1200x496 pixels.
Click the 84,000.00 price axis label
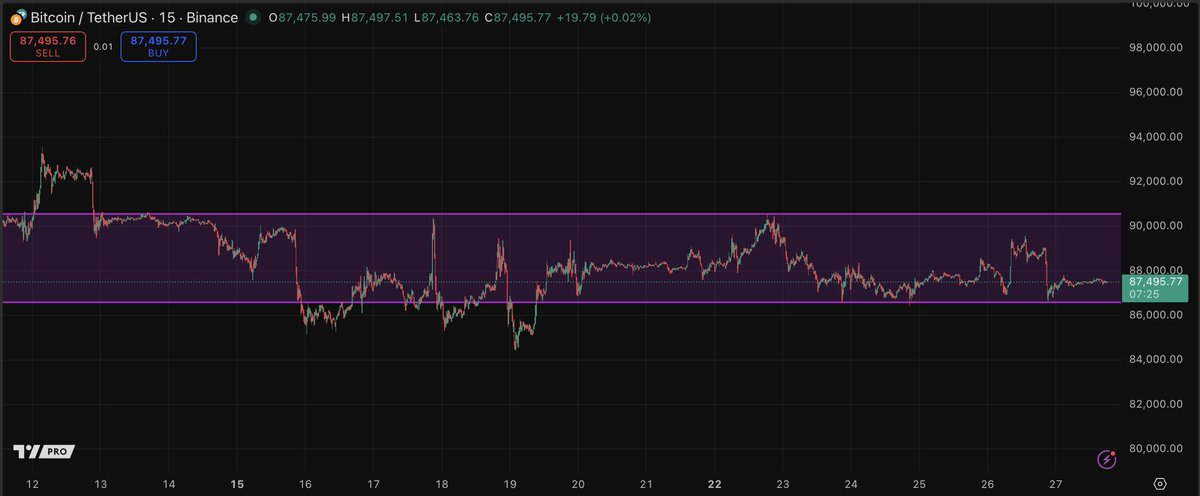point(1158,359)
